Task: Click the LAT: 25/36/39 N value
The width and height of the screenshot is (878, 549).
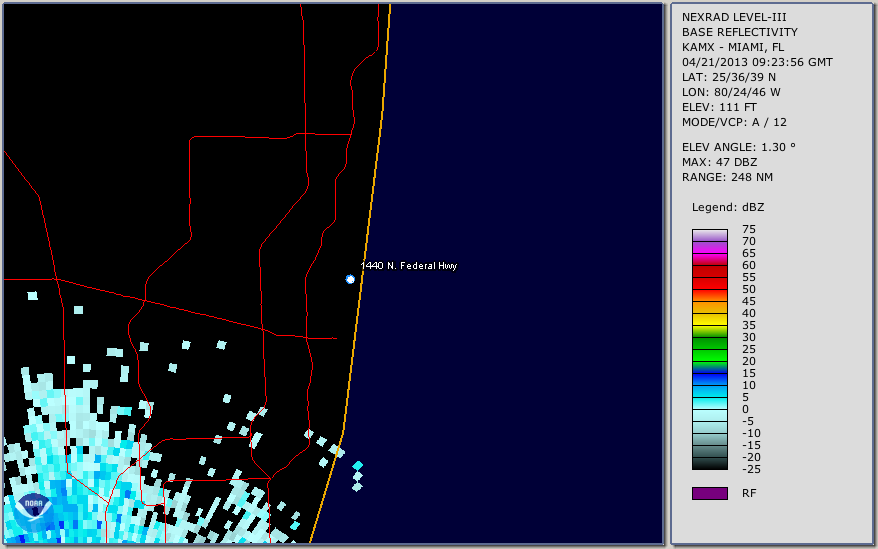Action: 728,77
